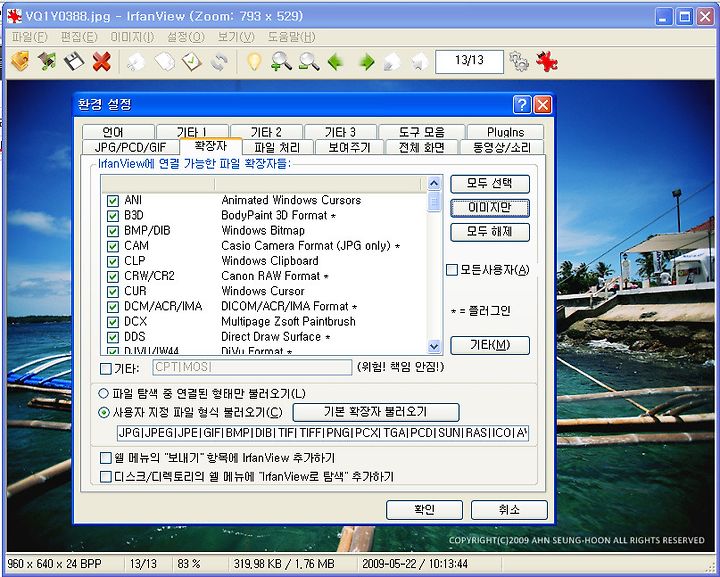Switch to the JPG/PCD/GIF tab
720x577 pixels.
(130, 147)
